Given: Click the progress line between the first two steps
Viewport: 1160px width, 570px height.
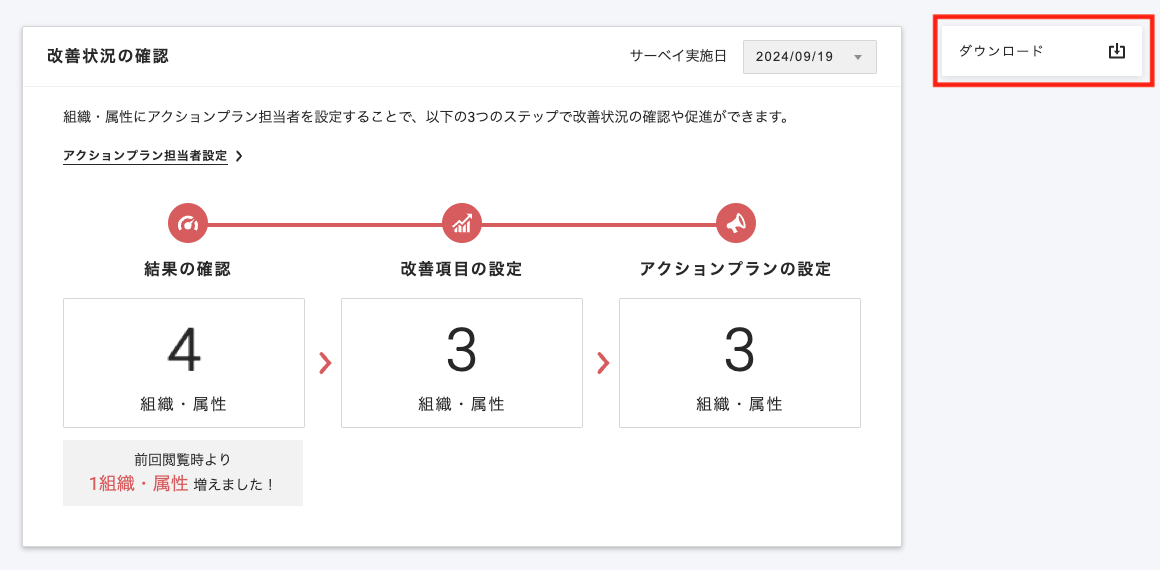Looking at the screenshot, I should pos(325,224).
